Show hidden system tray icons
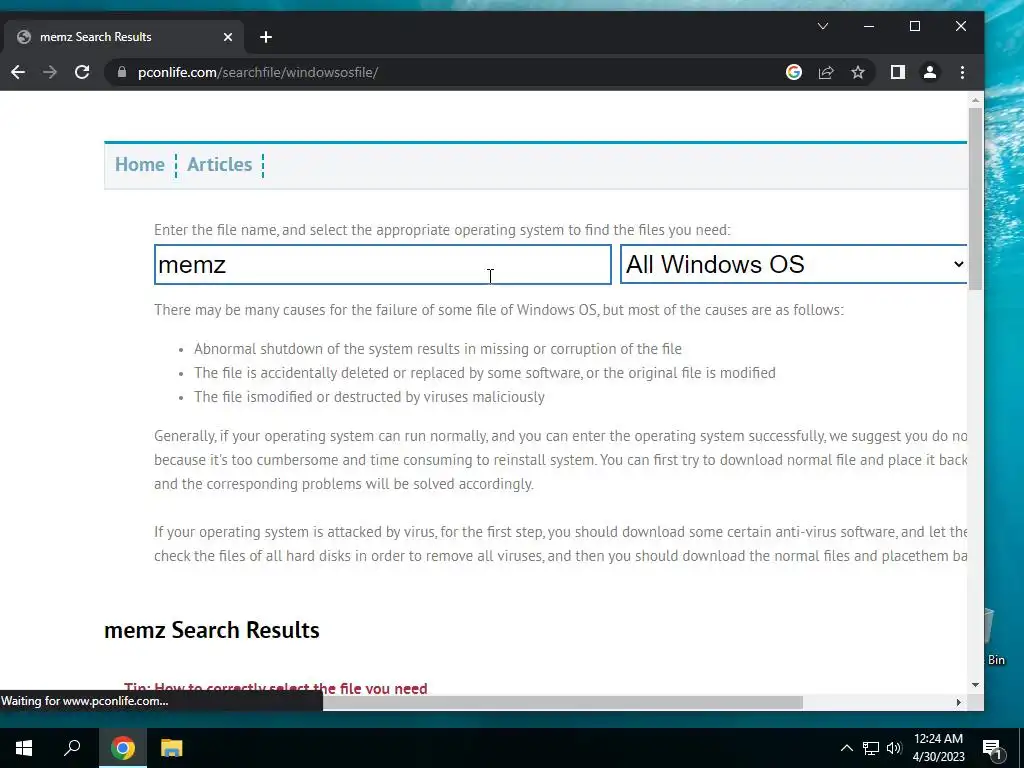Screen dimensions: 1024x768 tap(846, 748)
